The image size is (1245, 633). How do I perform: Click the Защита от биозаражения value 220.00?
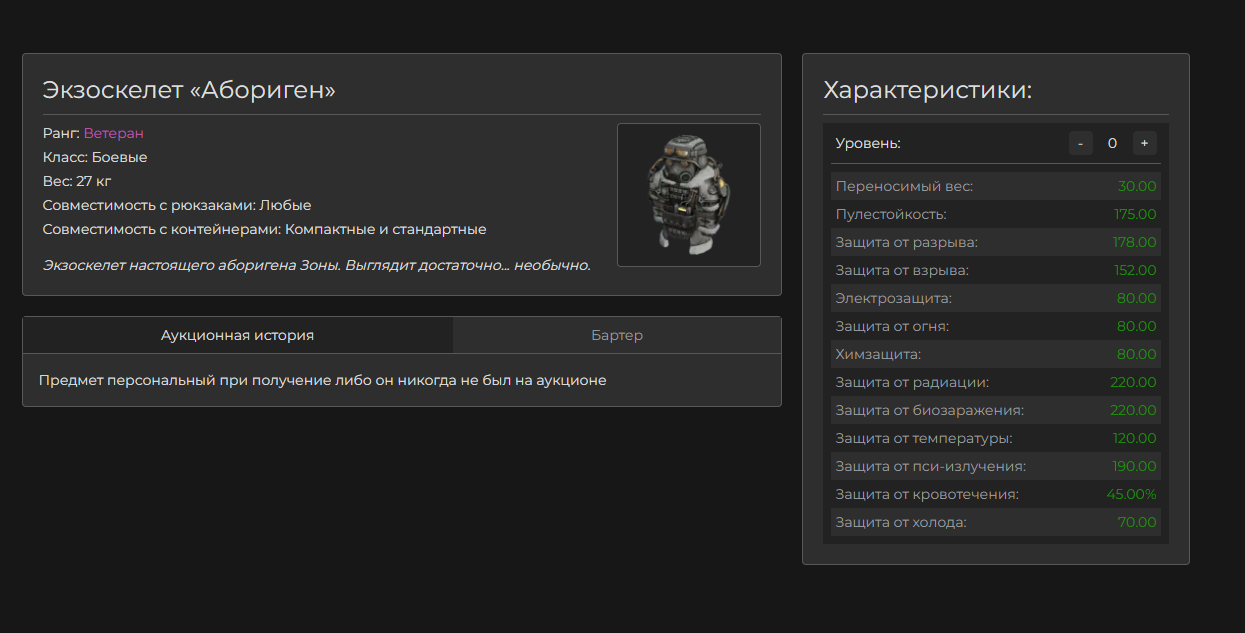1134,410
